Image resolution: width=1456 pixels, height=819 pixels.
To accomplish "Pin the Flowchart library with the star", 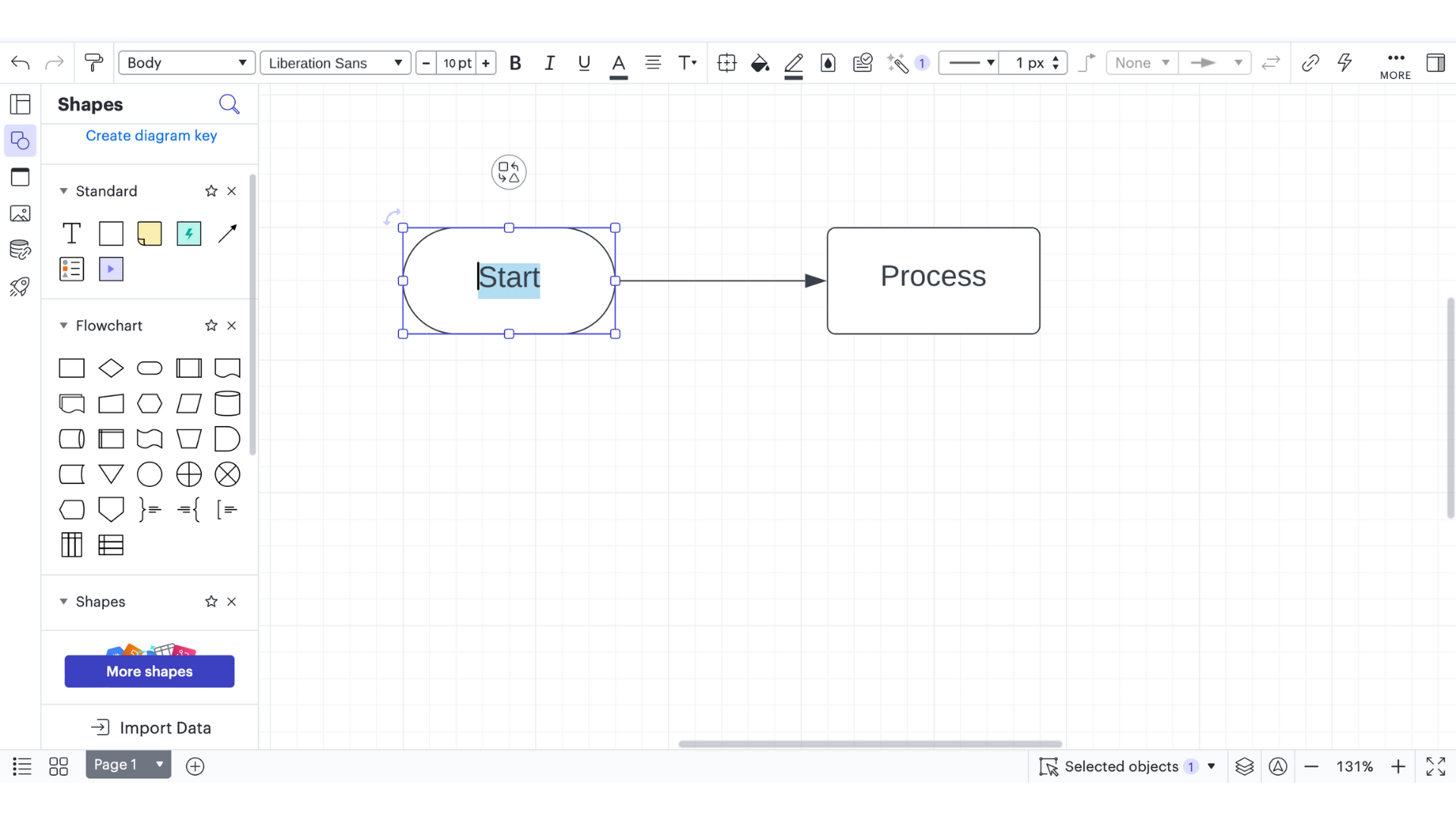I will pos(211,325).
